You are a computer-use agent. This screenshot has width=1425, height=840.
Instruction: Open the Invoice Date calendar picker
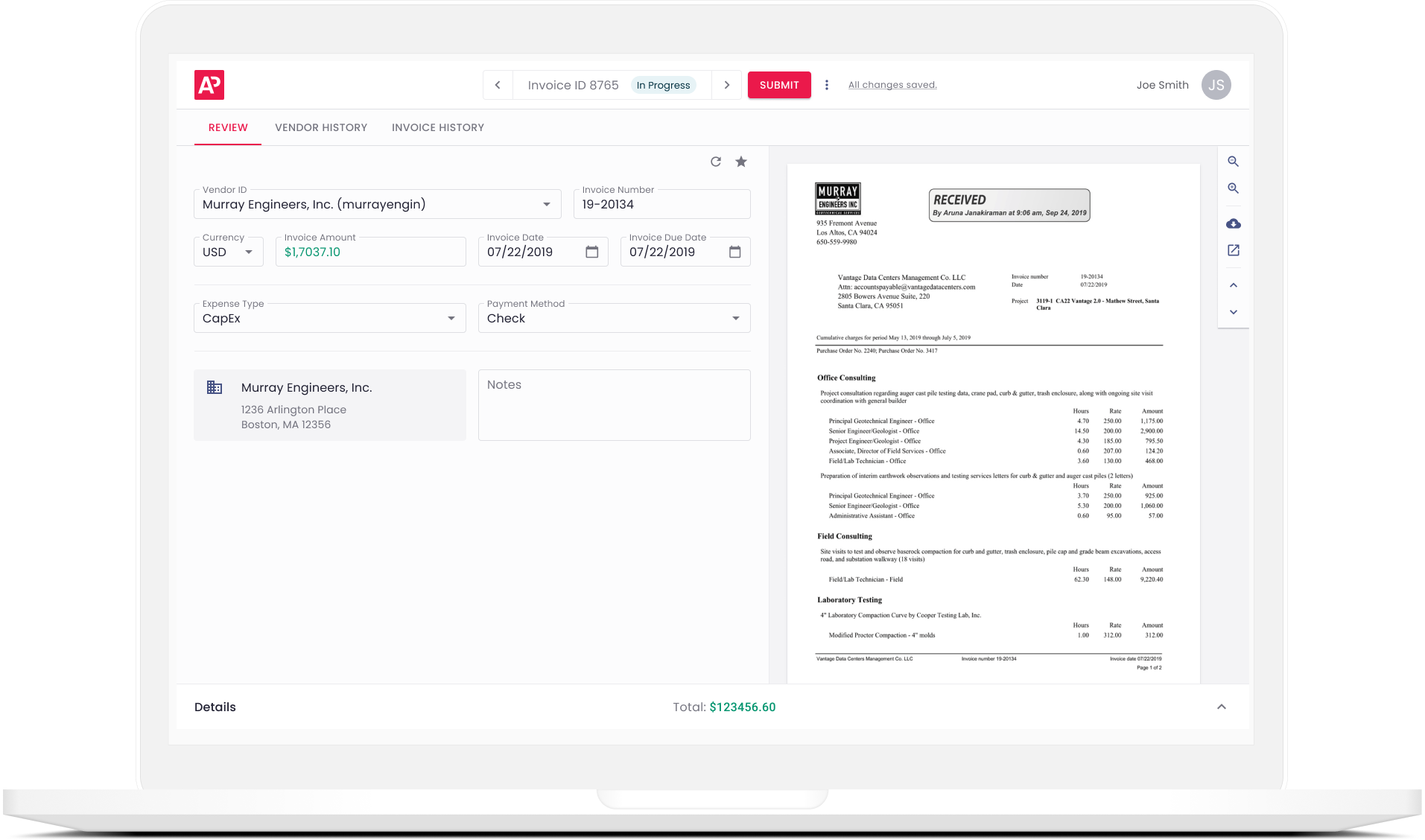592,252
